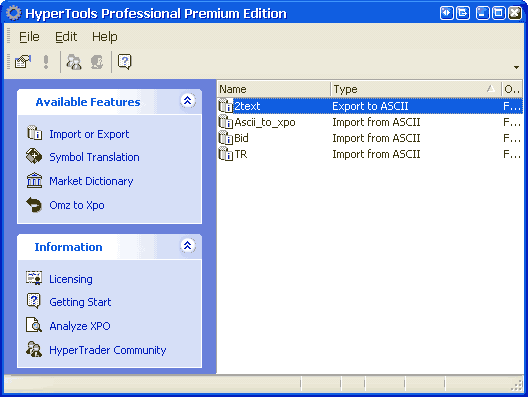Click the second extra title bar button
The image size is (528, 397).
463,13
